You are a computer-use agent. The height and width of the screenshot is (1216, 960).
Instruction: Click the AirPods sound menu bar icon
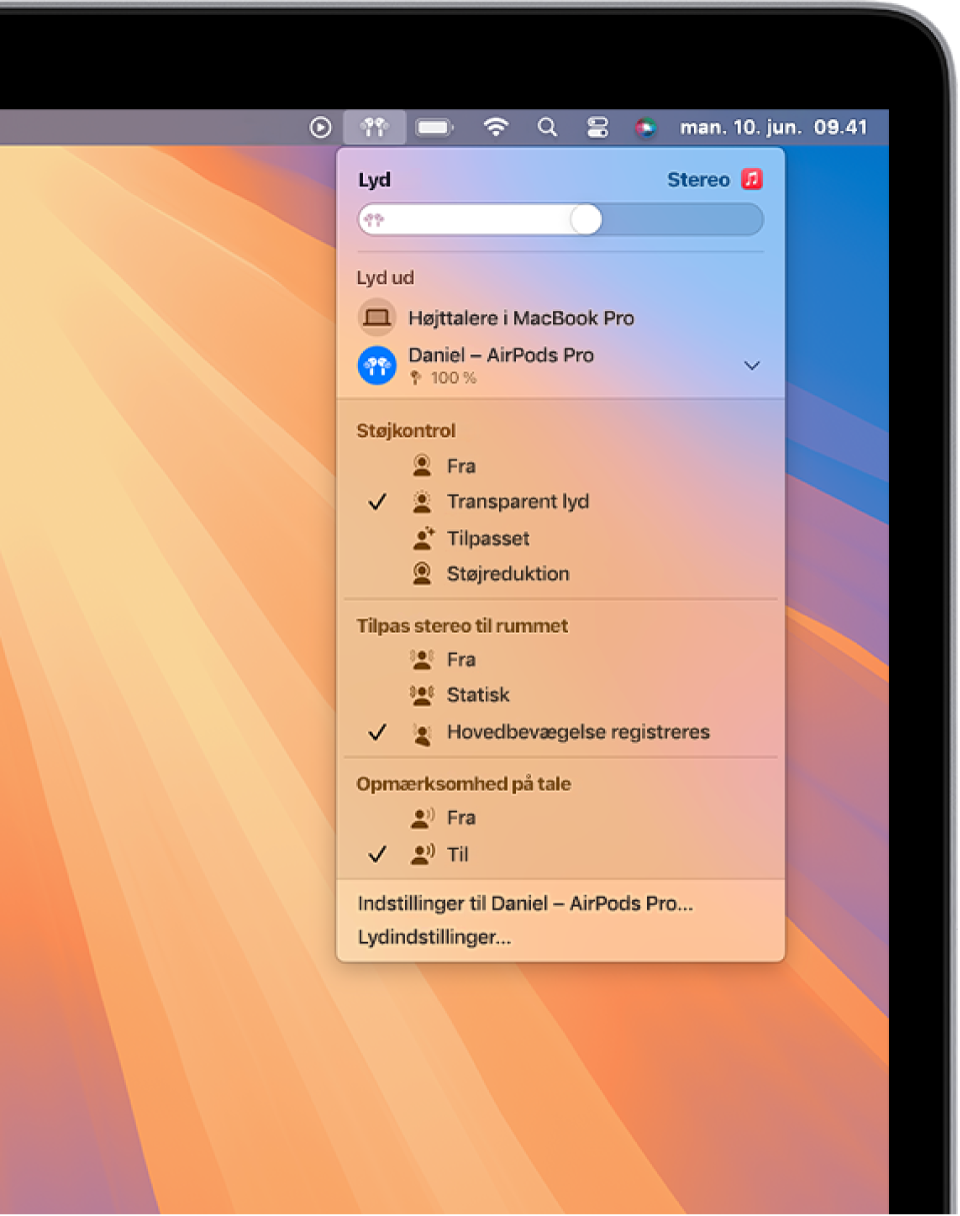point(375,127)
